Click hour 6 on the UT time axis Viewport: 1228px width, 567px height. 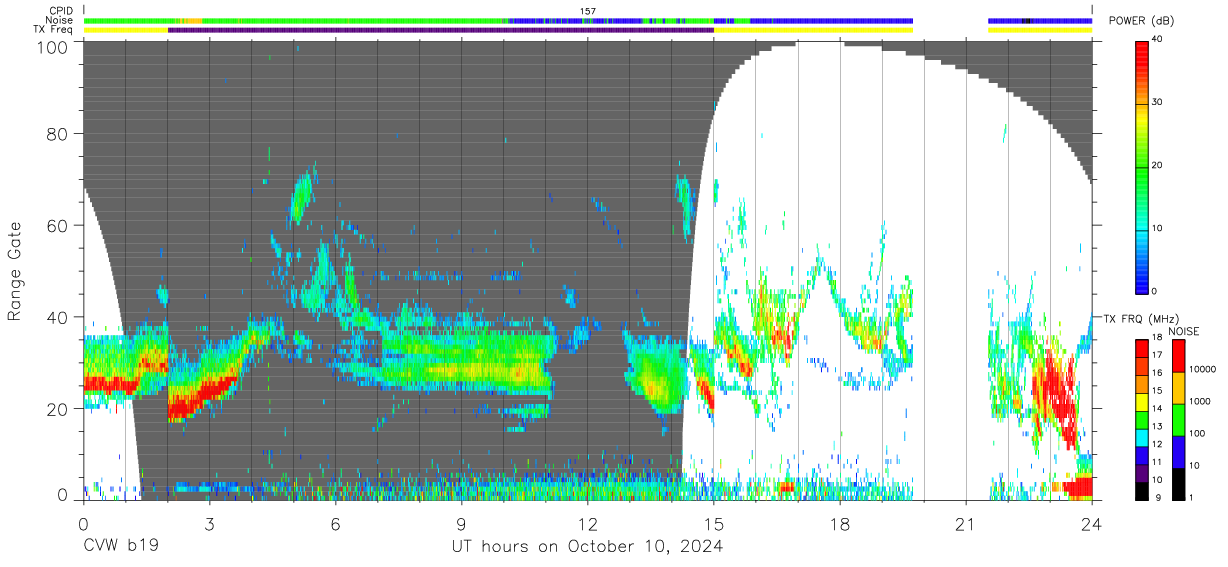click(x=335, y=524)
